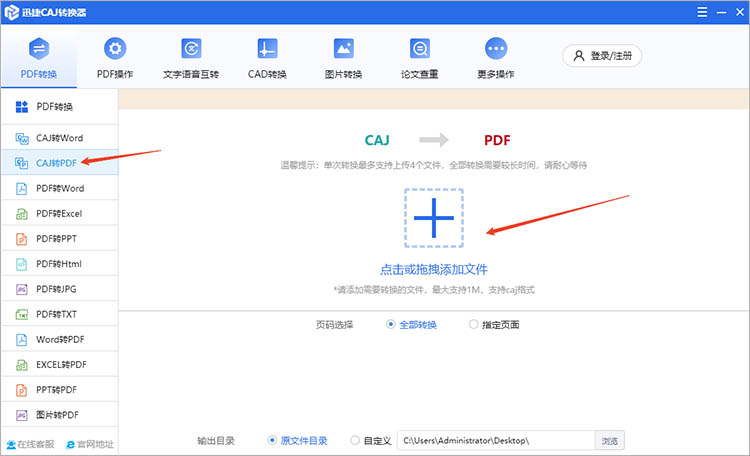Click the output path input field
750x456 pixels.
(496, 440)
